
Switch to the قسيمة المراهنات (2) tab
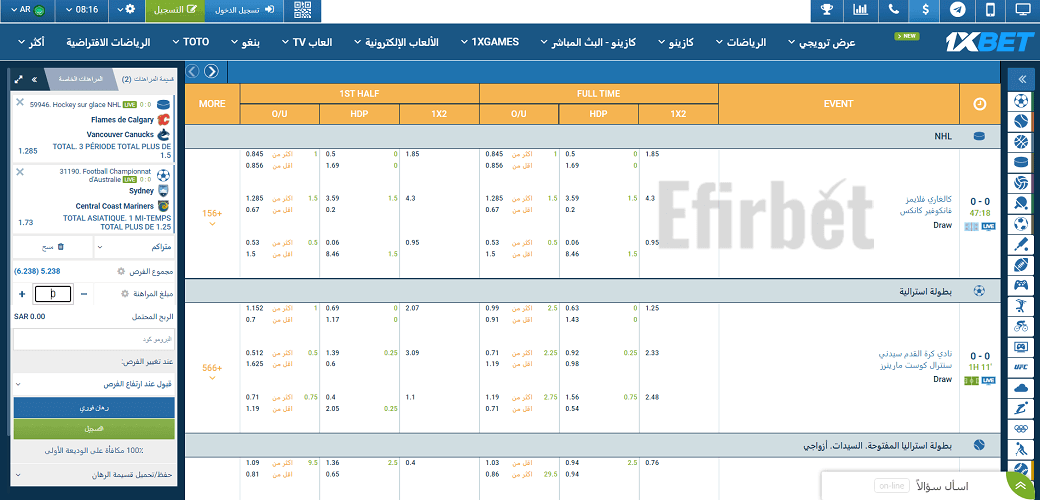point(148,79)
